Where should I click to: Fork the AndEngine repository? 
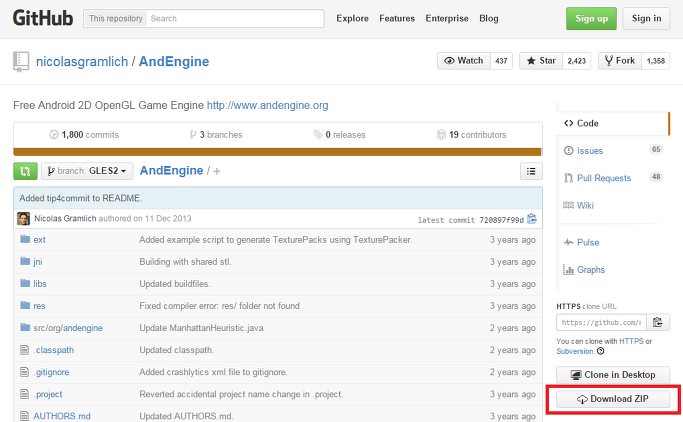tap(620, 61)
